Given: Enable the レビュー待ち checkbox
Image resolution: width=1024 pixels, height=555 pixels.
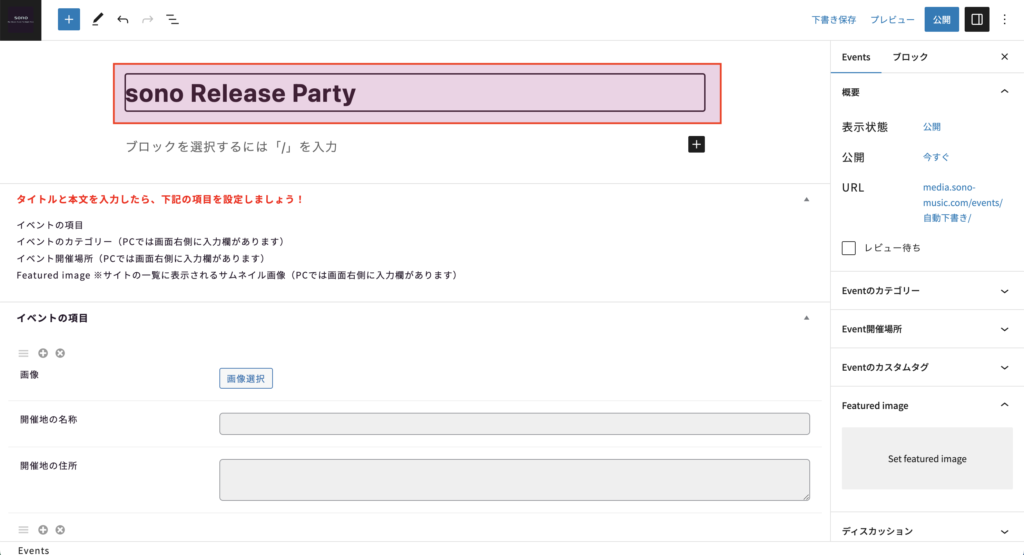Looking at the screenshot, I should (x=849, y=247).
